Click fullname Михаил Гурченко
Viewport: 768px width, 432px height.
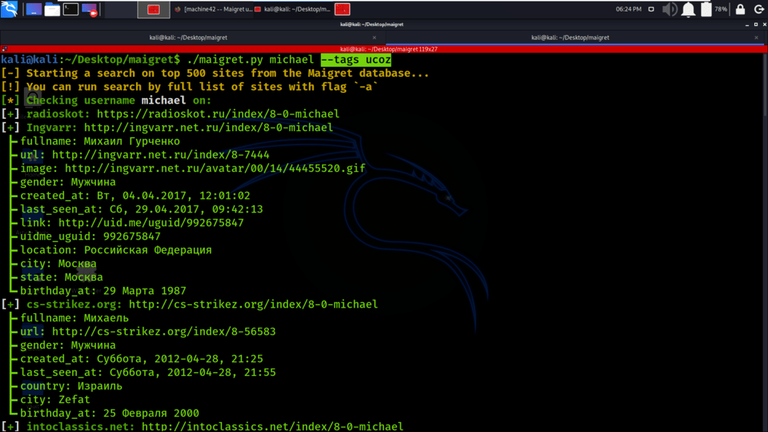[x=100, y=142]
